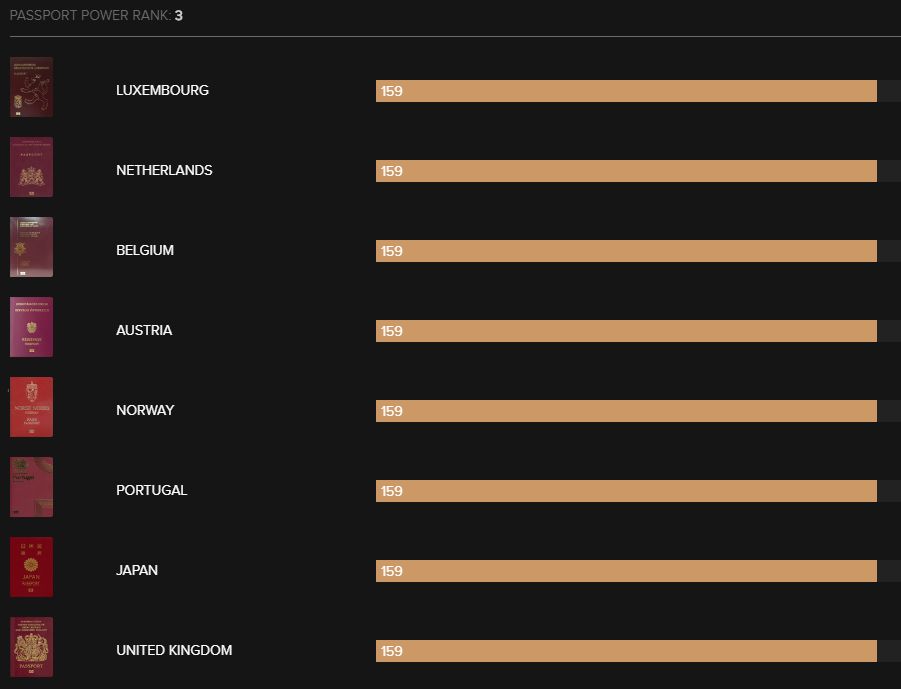Go to the Portugal country page
This screenshot has width=901, height=689.
pyautogui.click(x=151, y=490)
